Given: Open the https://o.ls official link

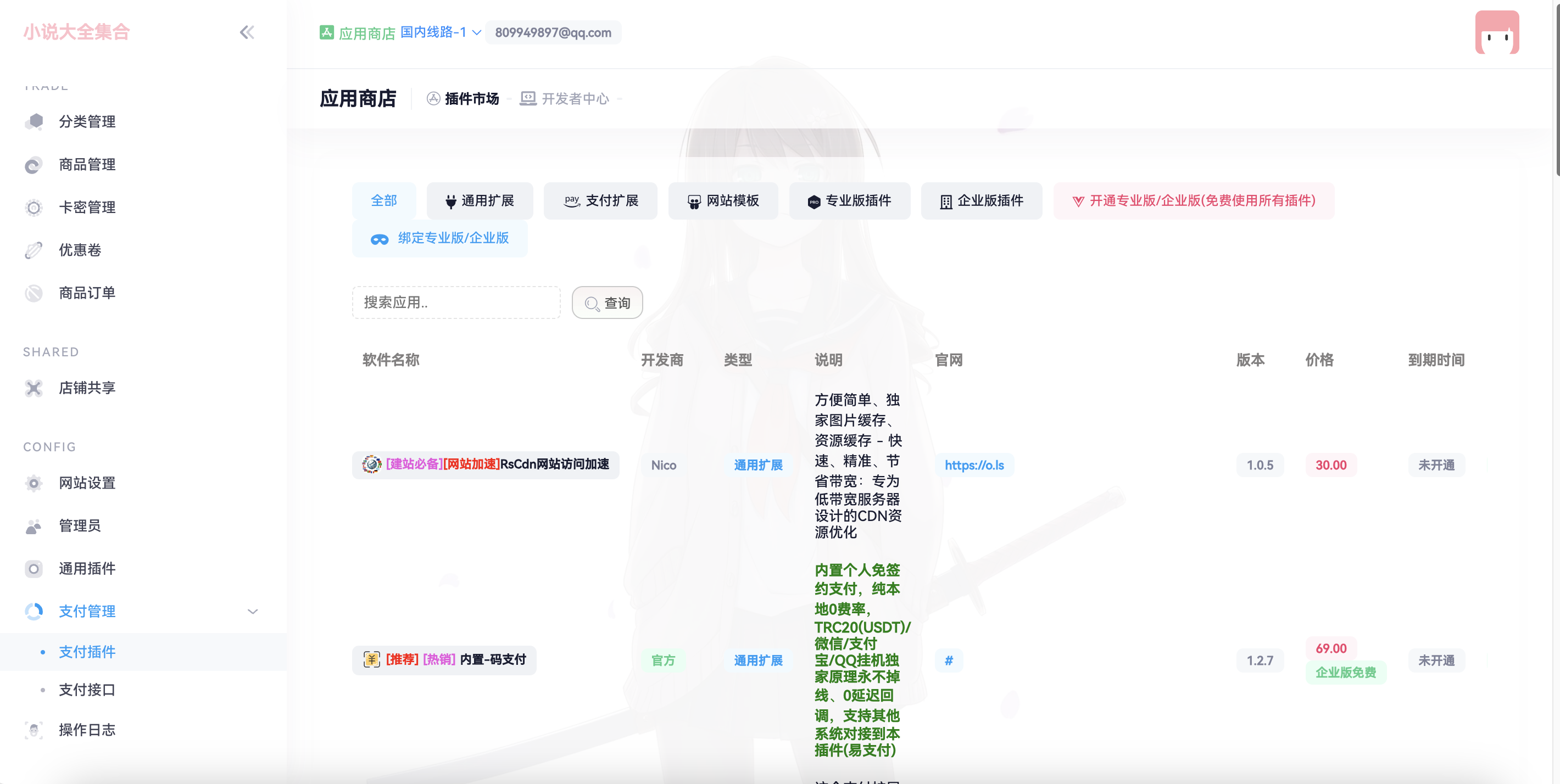Looking at the screenshot, I should coord(974,465).
